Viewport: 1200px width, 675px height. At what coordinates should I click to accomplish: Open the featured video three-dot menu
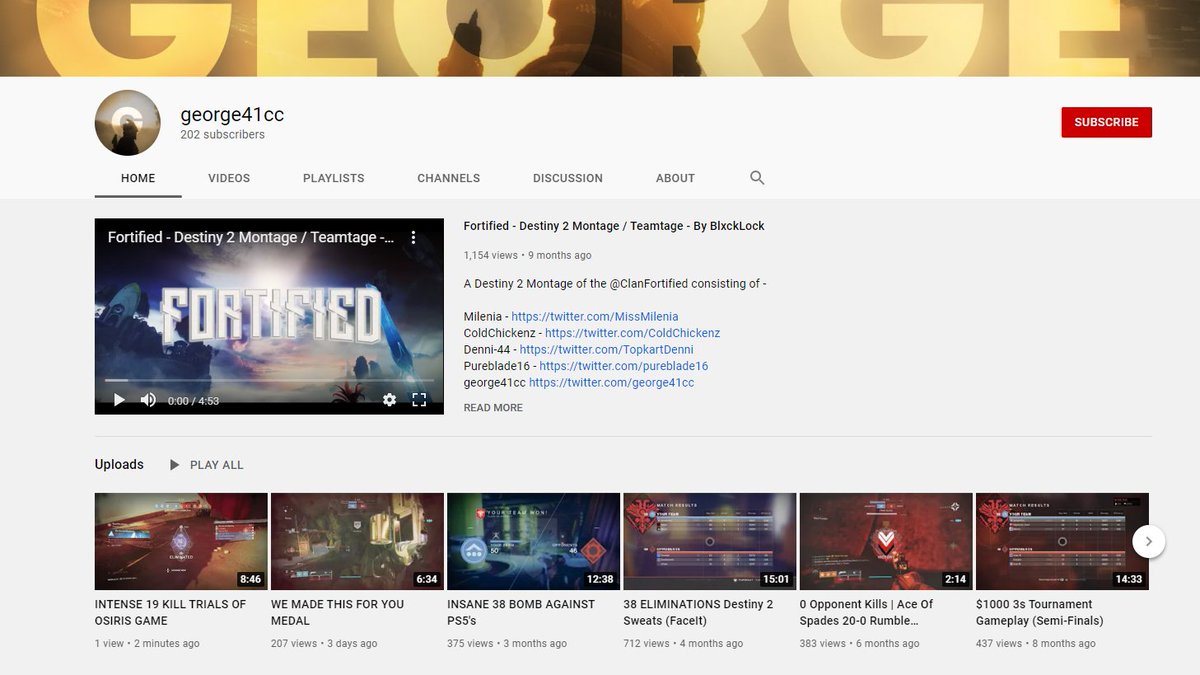pos(413,238)
